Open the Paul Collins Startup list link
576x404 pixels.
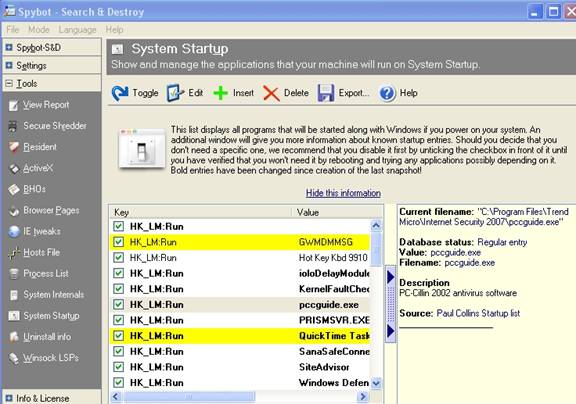click(478, 313)
